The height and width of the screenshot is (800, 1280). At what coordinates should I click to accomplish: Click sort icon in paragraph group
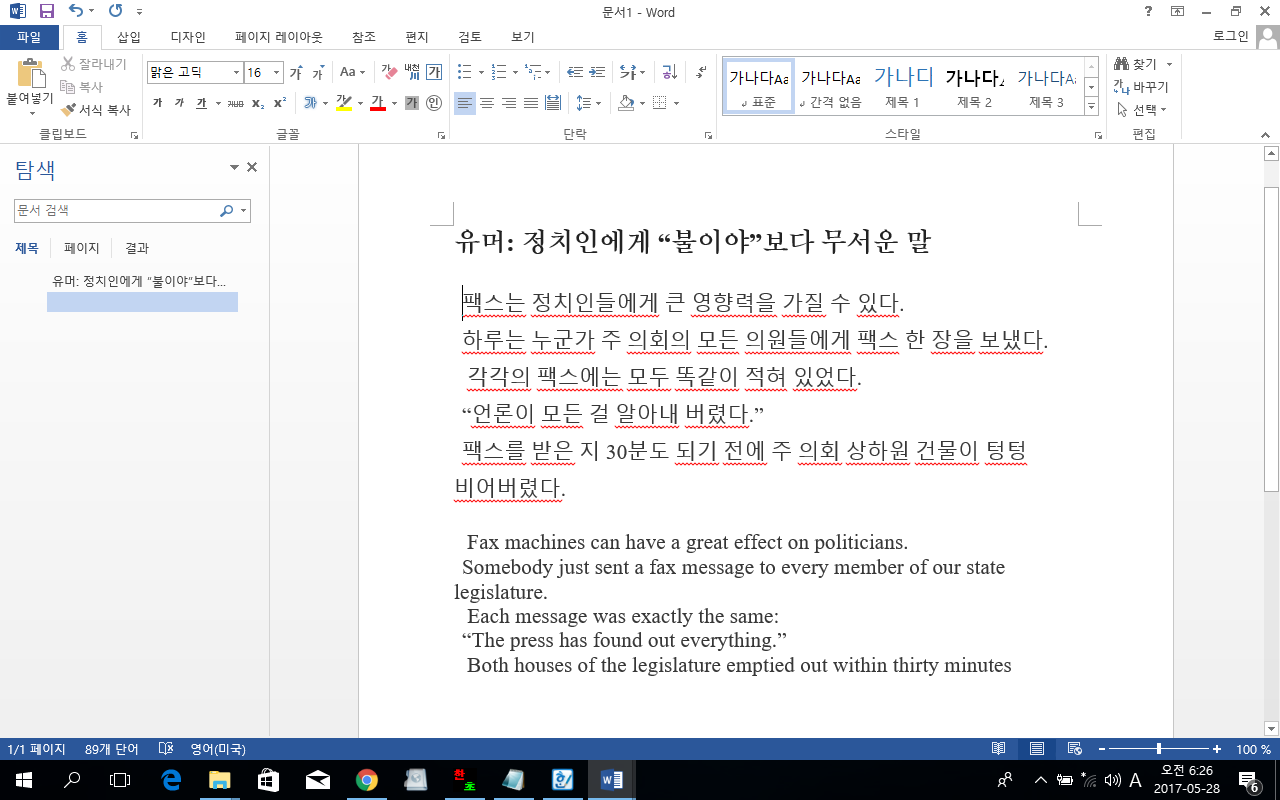[670, 72]
